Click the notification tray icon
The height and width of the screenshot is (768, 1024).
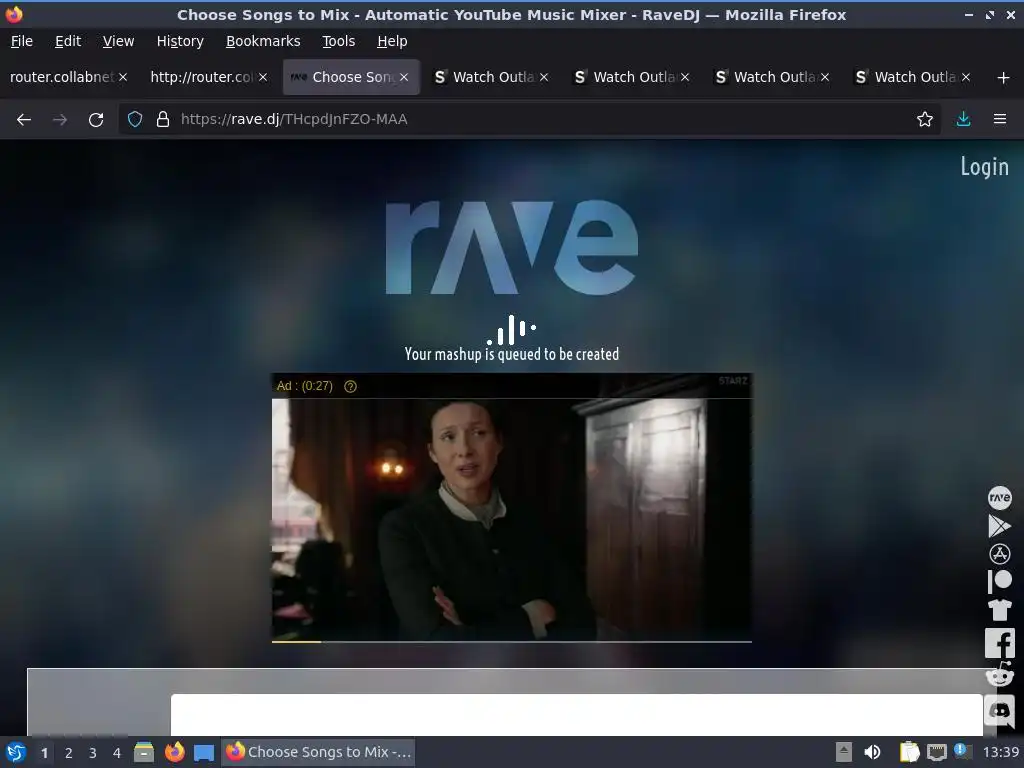[x=961, y=751]
